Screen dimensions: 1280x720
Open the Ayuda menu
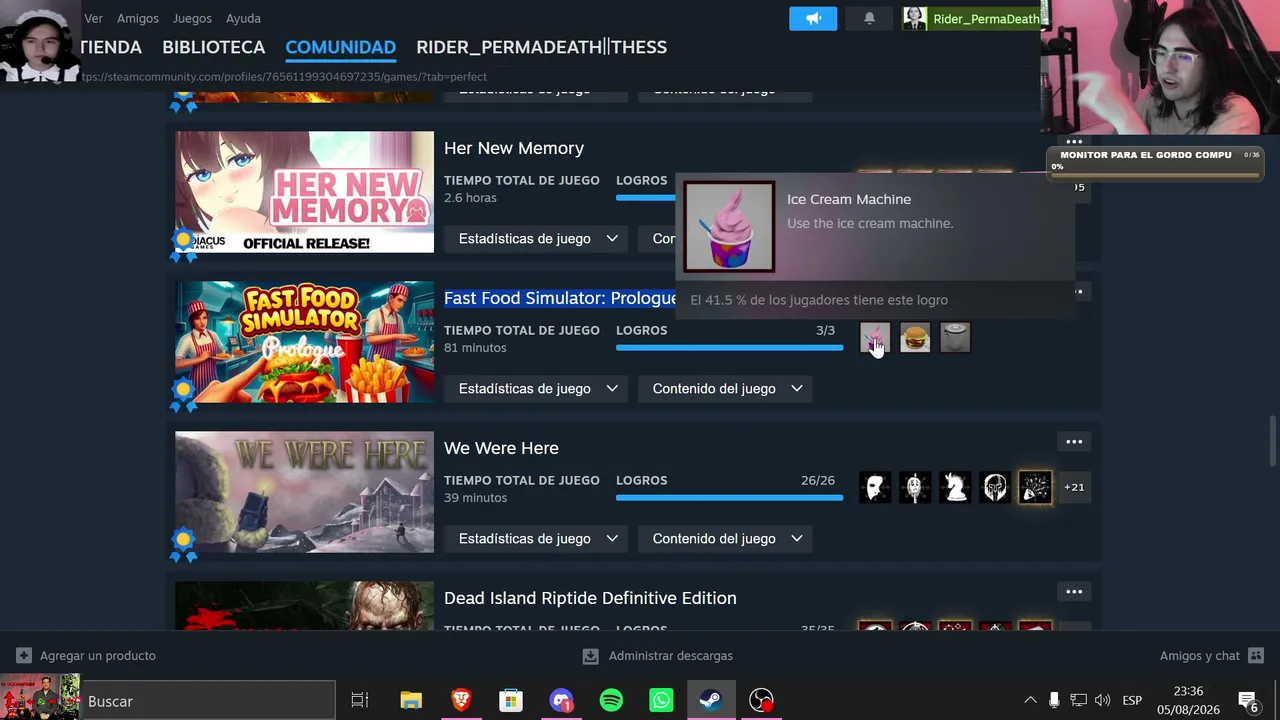pos(243,18)
